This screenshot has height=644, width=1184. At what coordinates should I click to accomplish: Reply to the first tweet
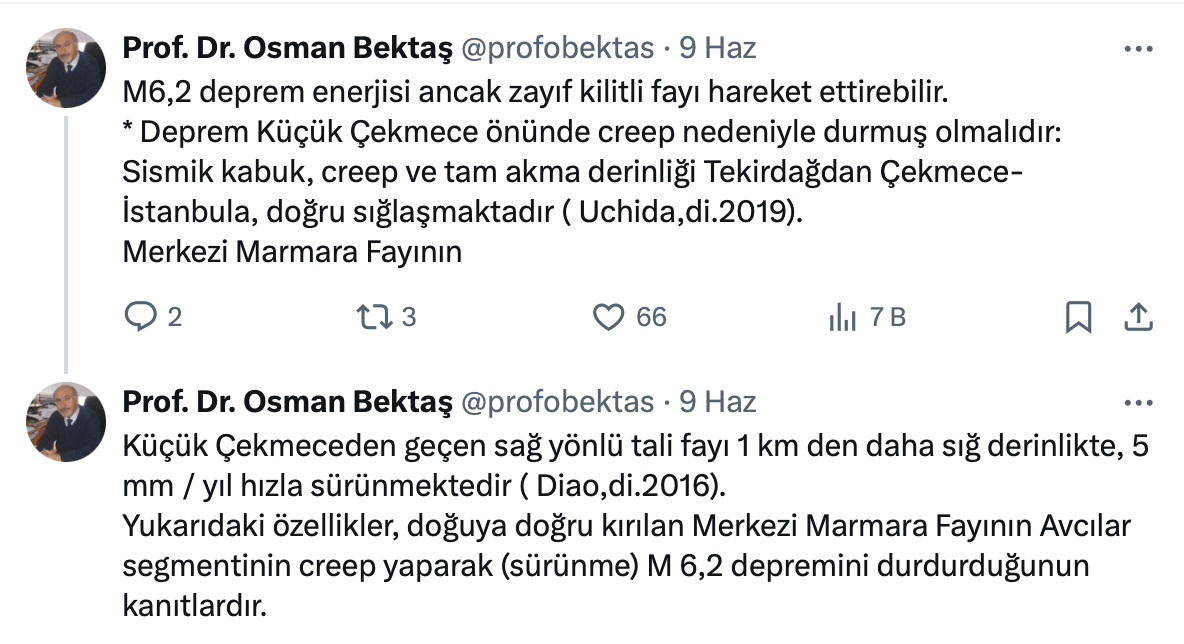click(x=138, y=317)
